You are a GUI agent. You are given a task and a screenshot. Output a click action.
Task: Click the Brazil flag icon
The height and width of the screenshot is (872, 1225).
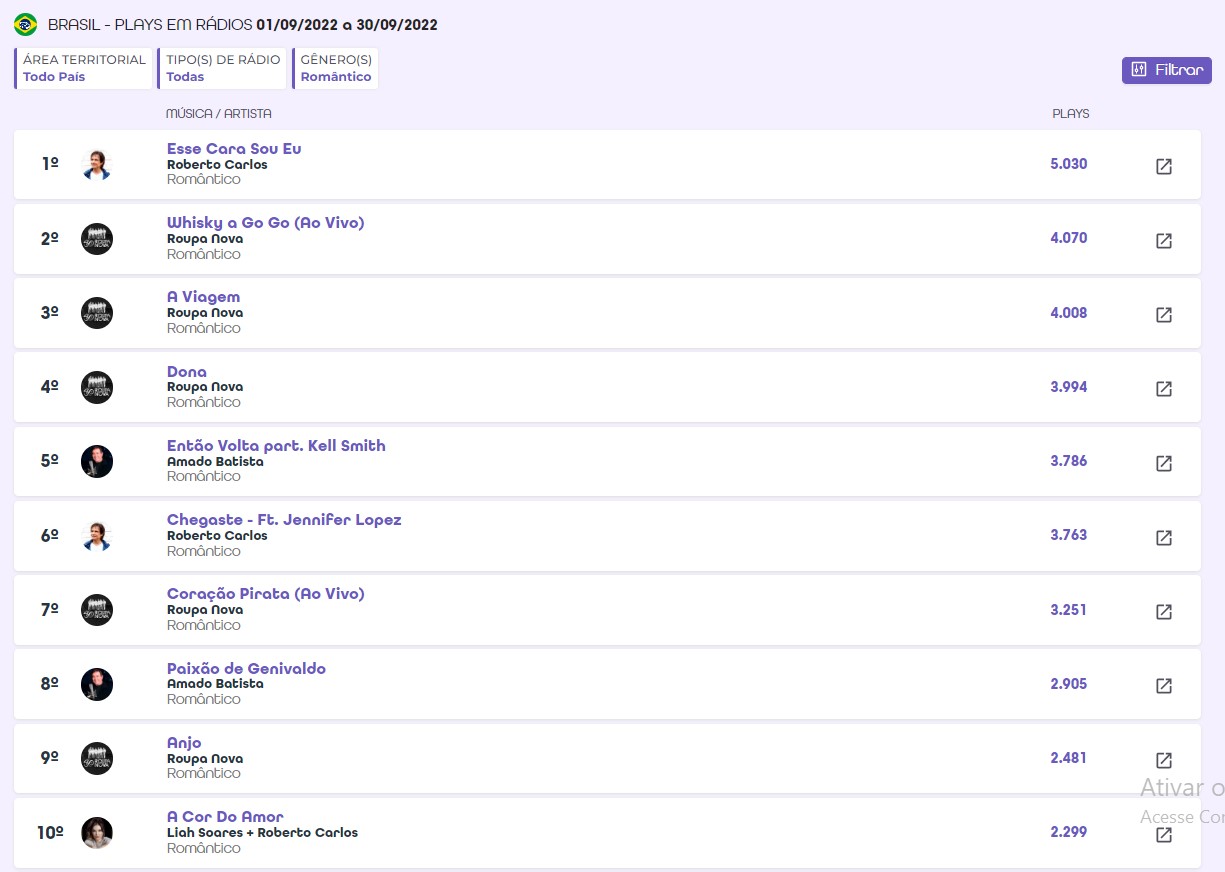[x=26, y=25]
